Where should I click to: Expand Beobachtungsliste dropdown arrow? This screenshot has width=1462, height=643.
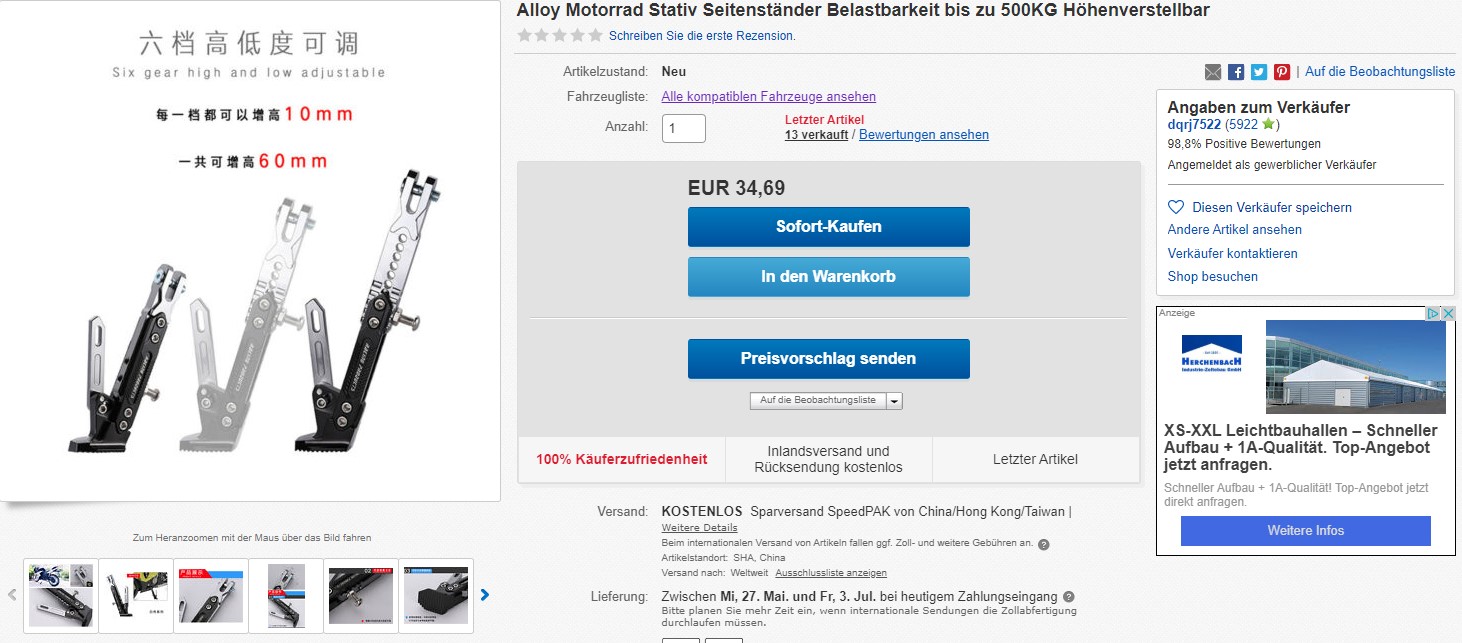(x=894, y=401)
